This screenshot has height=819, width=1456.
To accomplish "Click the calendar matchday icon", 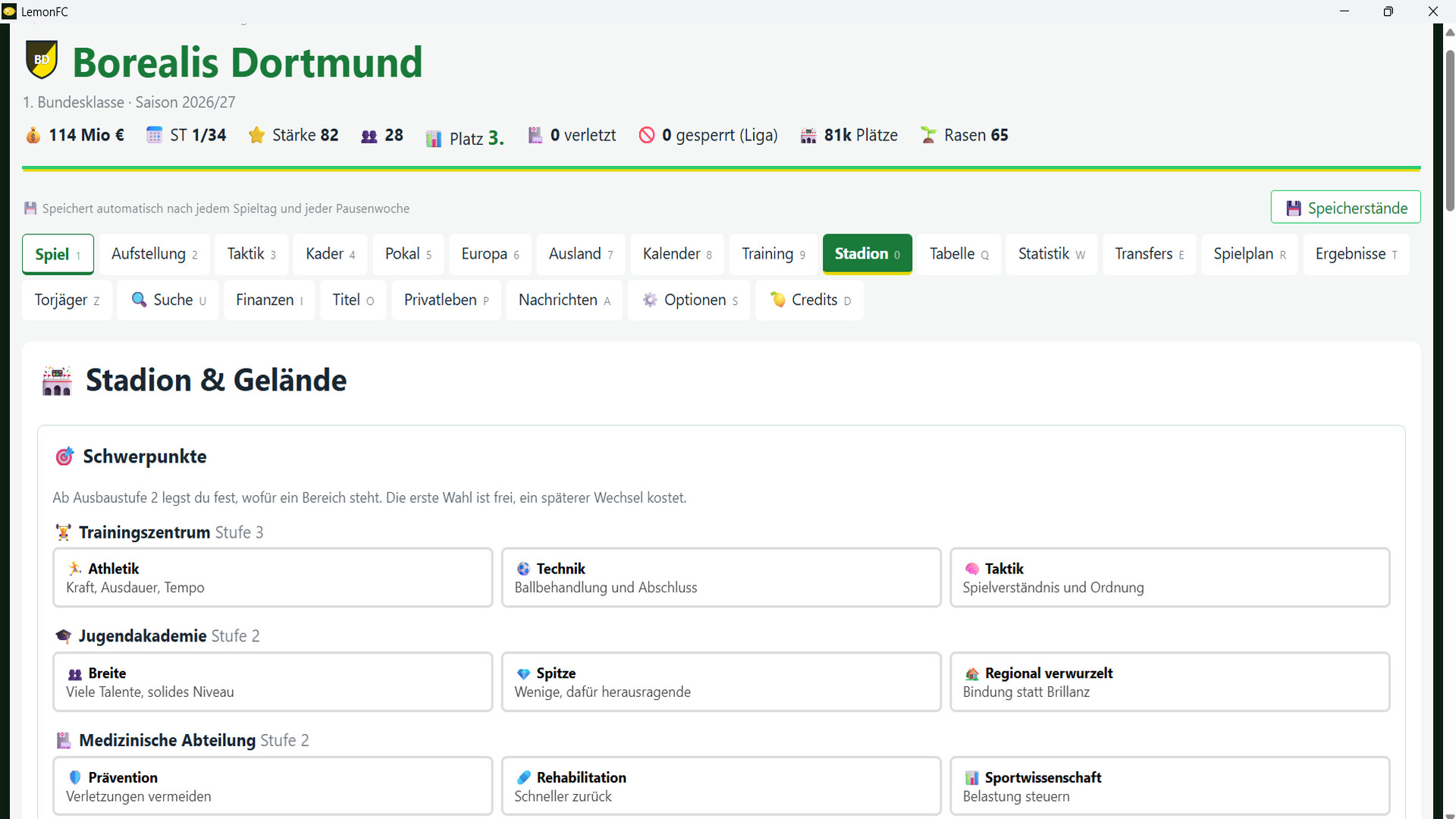I will [154, 136].
